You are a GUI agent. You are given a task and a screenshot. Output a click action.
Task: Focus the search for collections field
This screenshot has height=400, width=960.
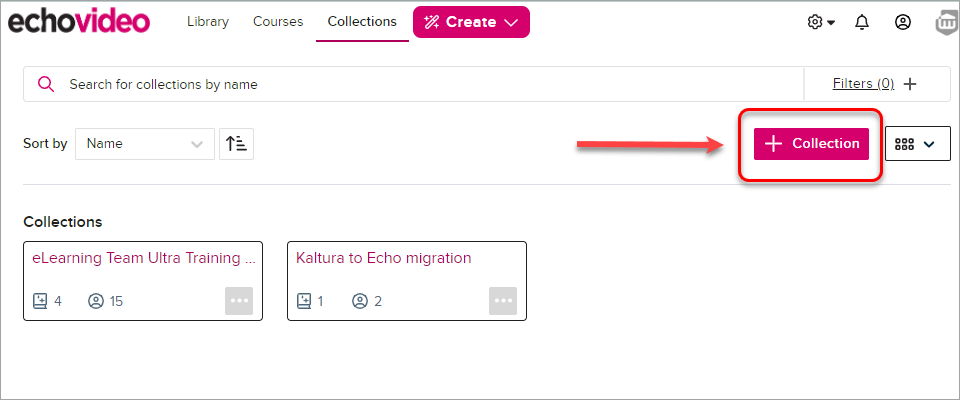coord(414,84)
